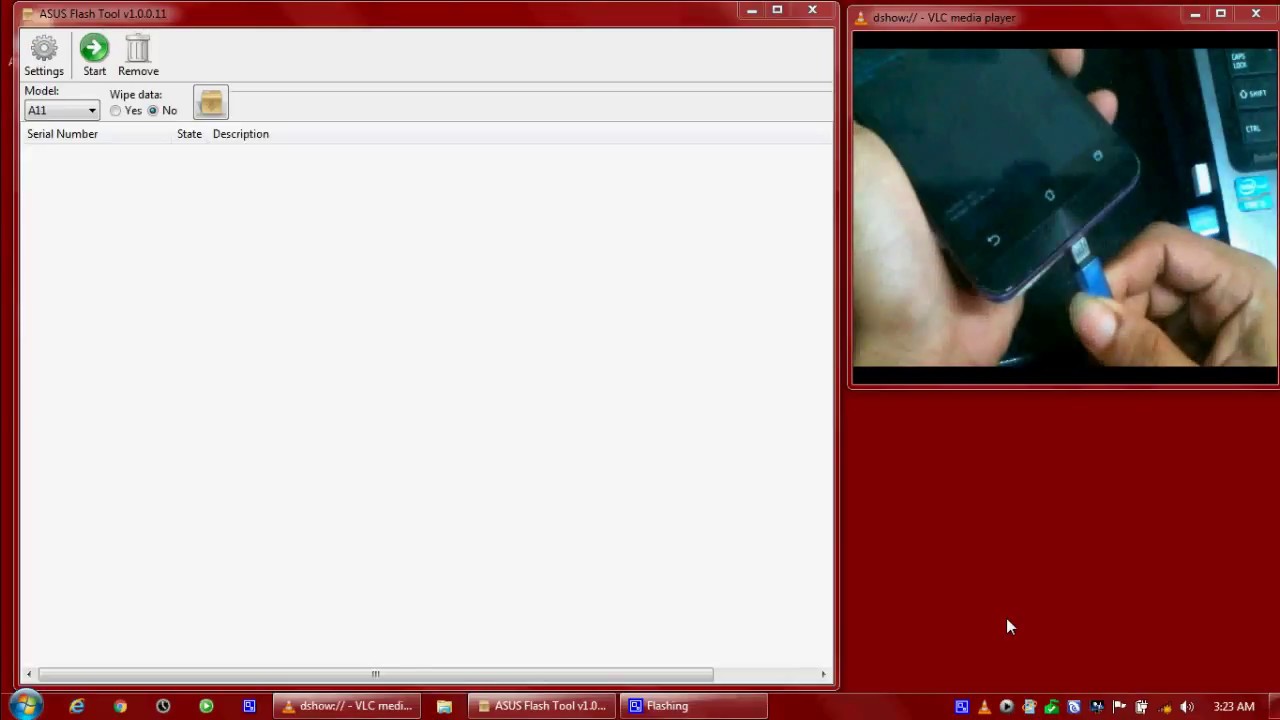Click the Serial Number column header

point(62,134)
